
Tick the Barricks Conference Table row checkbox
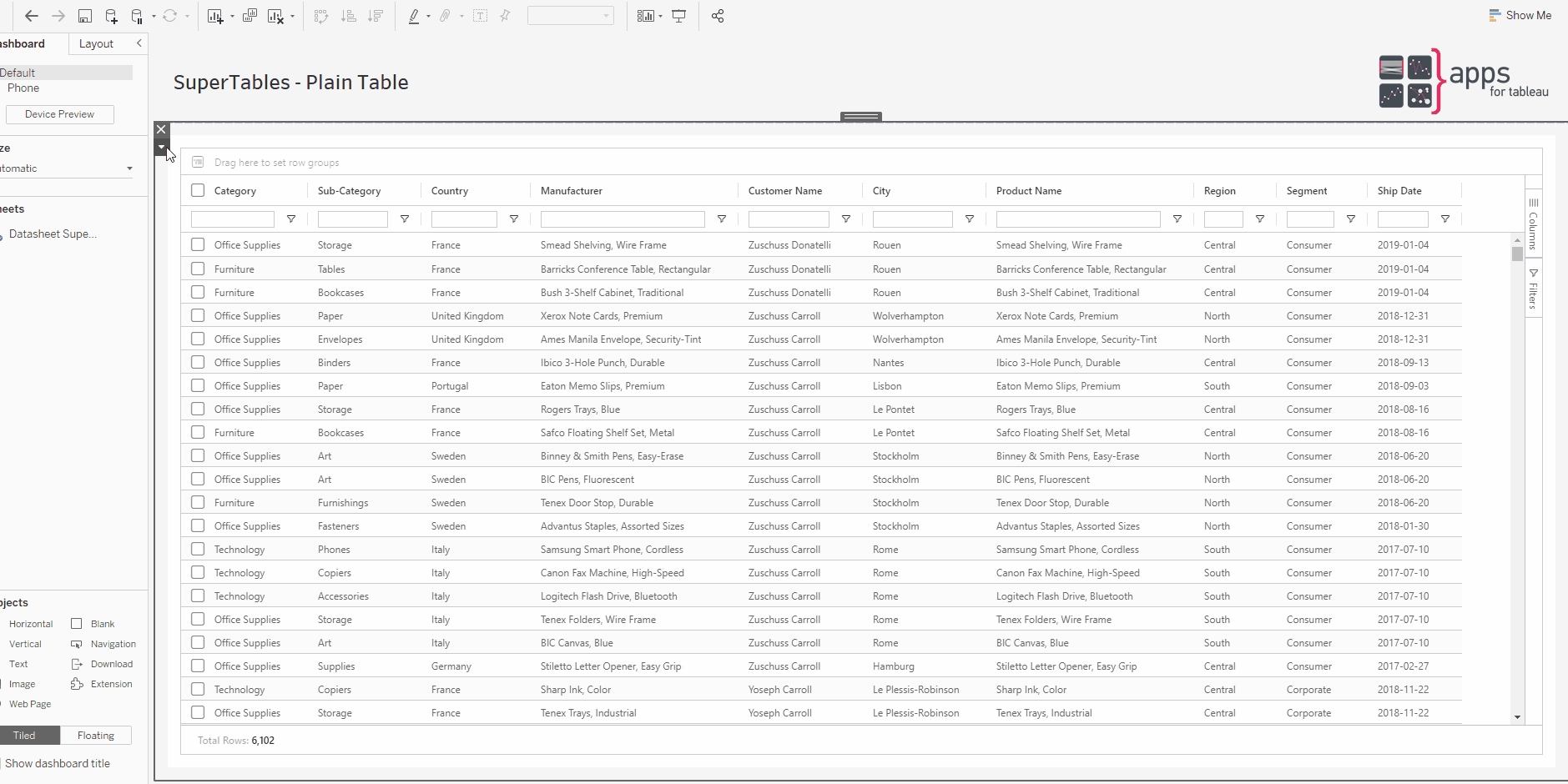[198, 269]
